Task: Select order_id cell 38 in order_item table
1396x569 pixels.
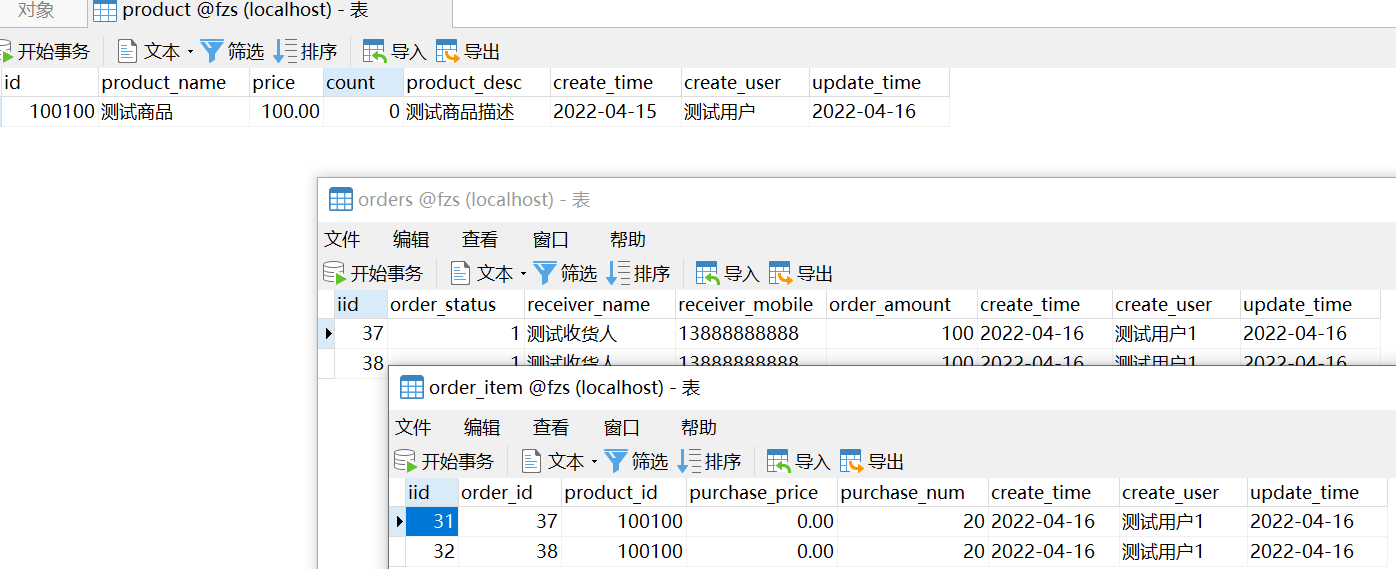Action: pyautogui.click(x=510, y=552)
